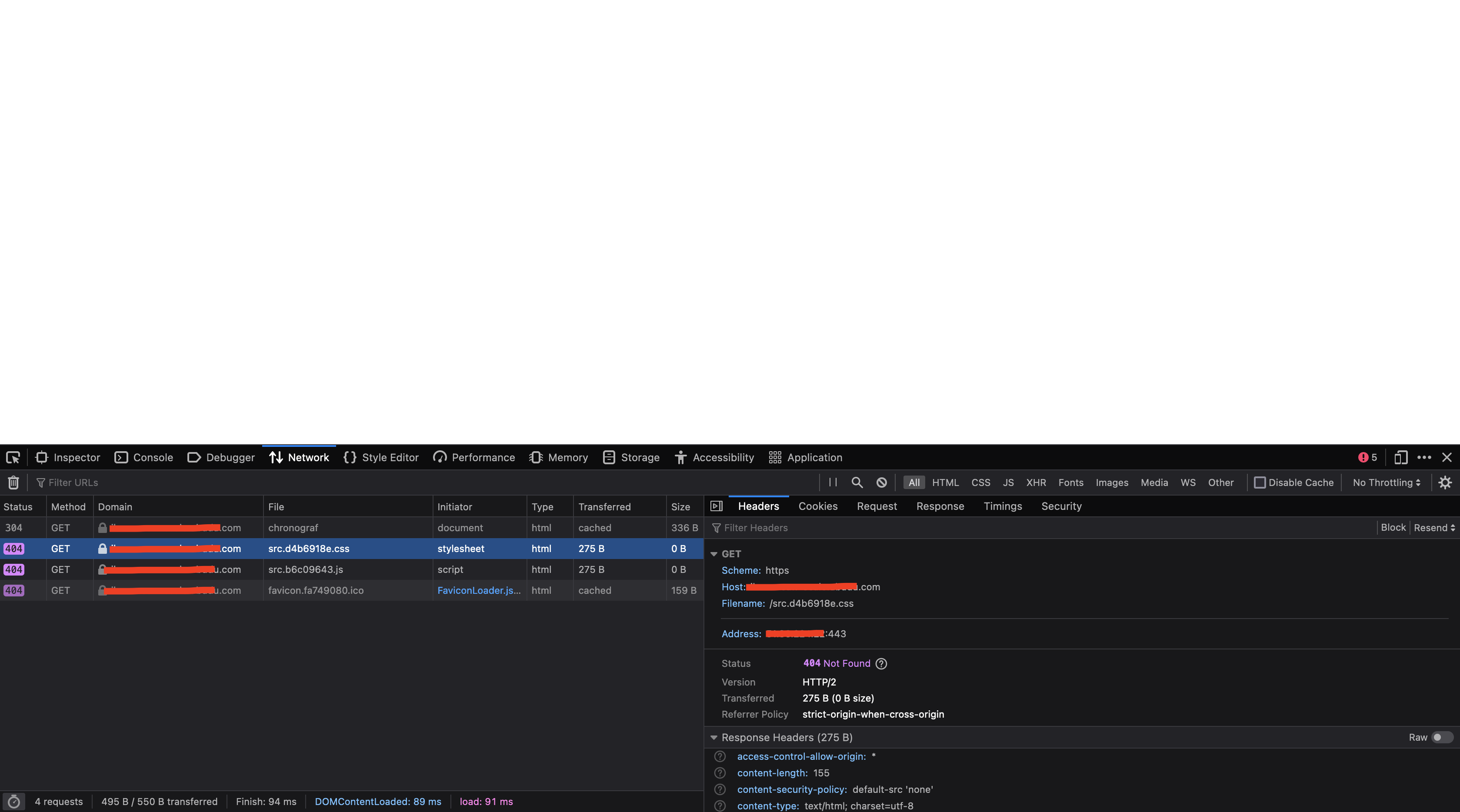1460x812 pixels.
Task: Collapse the Response Headers section
Action: (x=714, y=737)
